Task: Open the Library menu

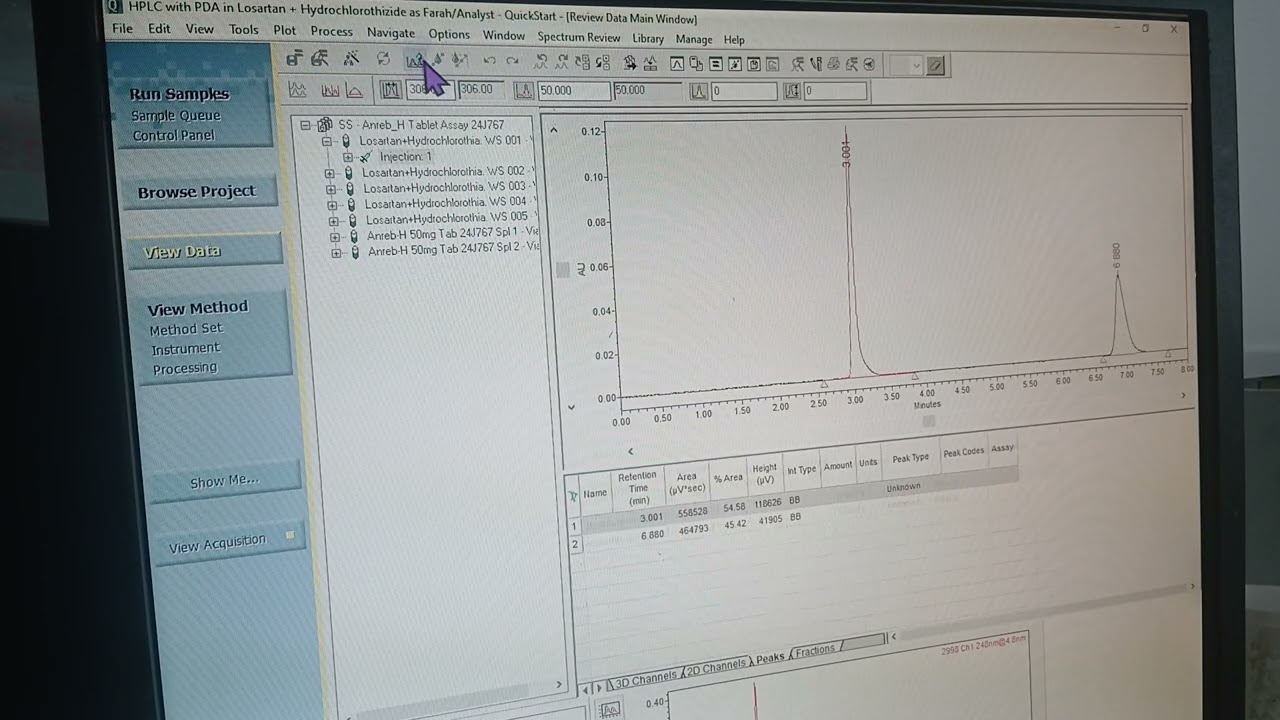Action: pyautogui.click(x=648, y=38)
